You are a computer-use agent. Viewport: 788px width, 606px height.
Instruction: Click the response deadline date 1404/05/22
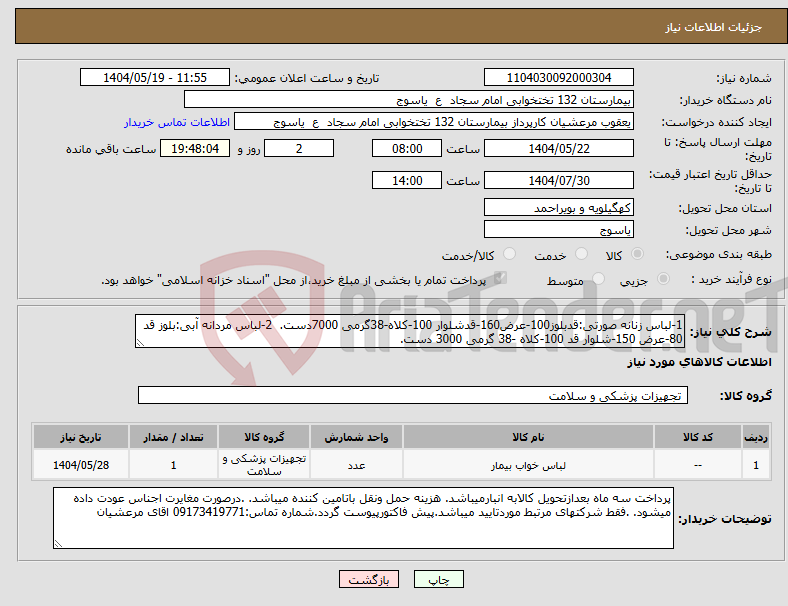point(559,148)
